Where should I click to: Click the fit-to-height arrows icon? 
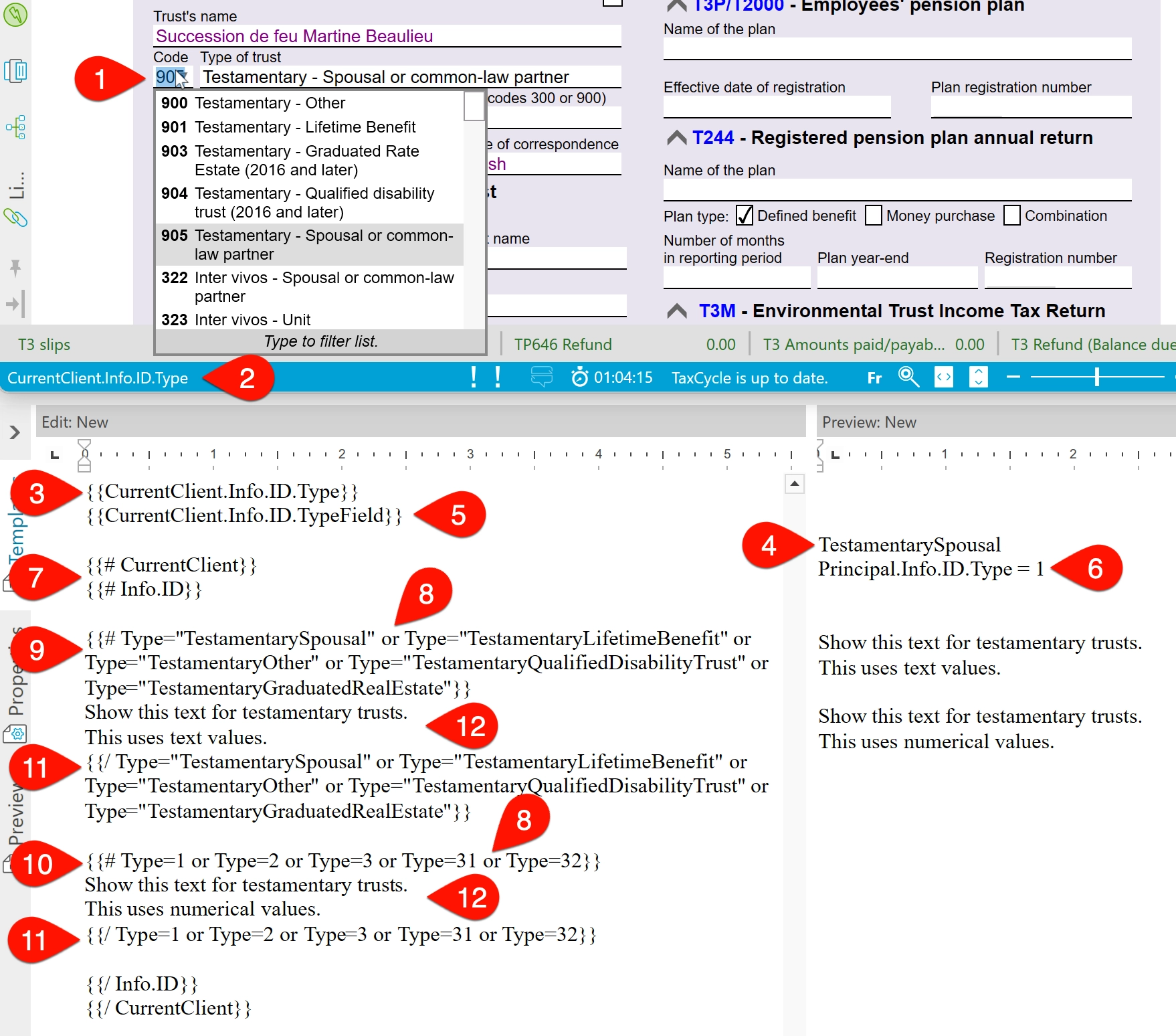coord(978,377)
